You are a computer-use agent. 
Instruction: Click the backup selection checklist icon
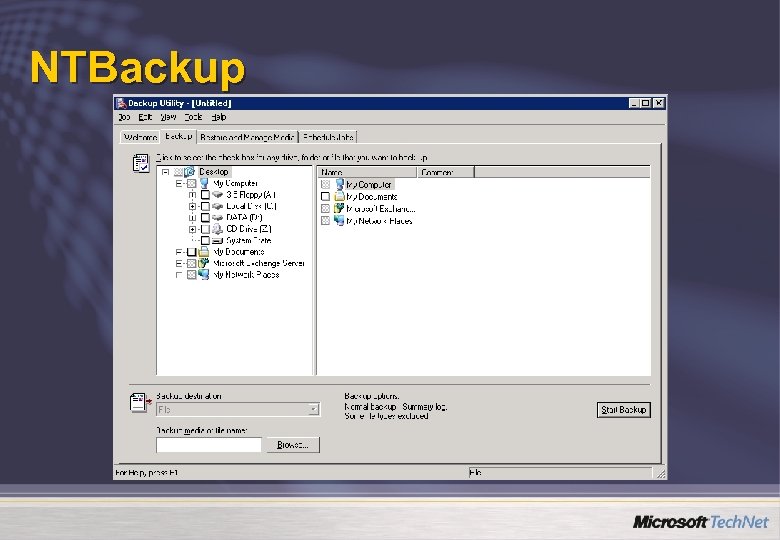click(x=141, y=163)
